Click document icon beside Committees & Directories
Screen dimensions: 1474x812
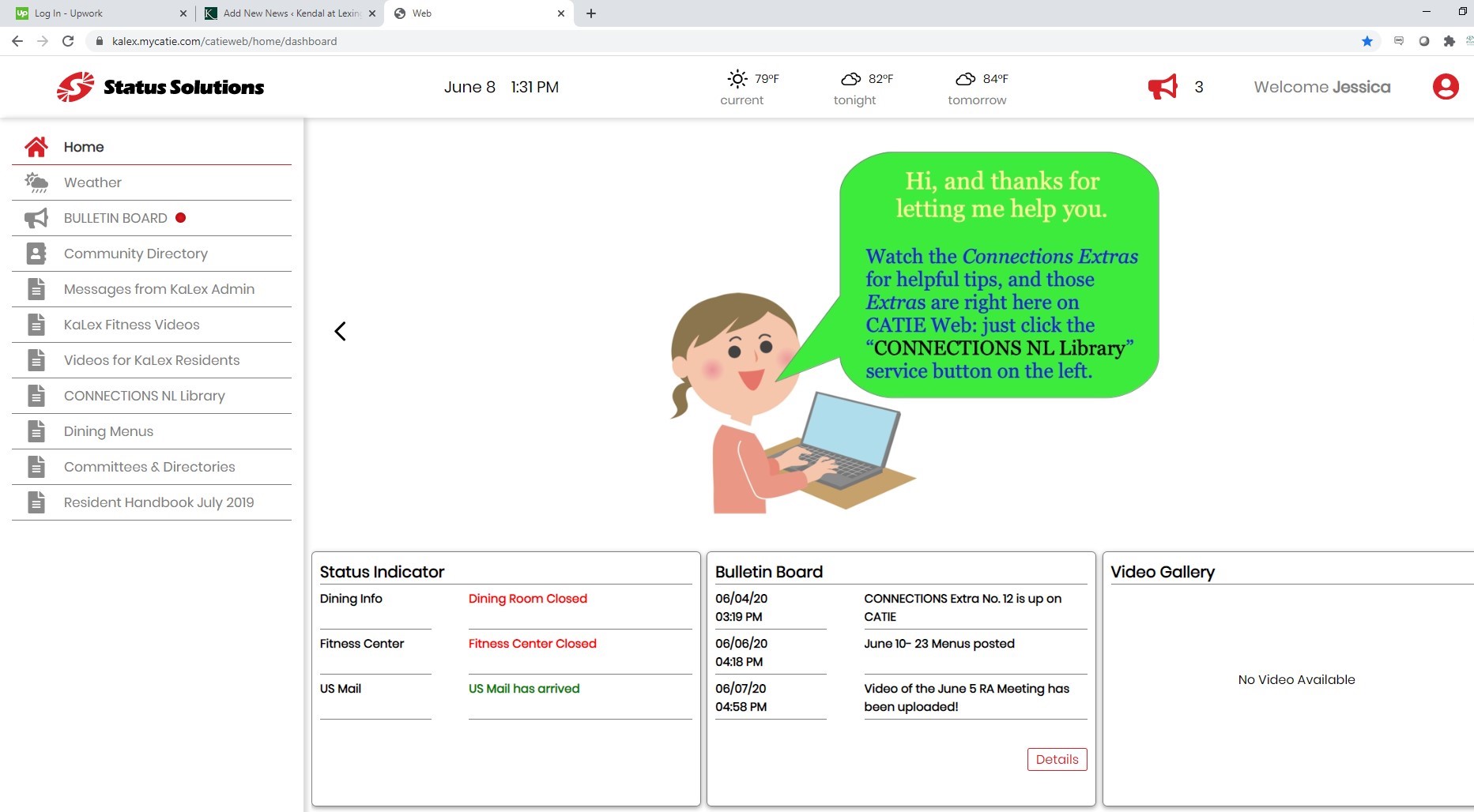pyautogui.click(x=36, y=467)
